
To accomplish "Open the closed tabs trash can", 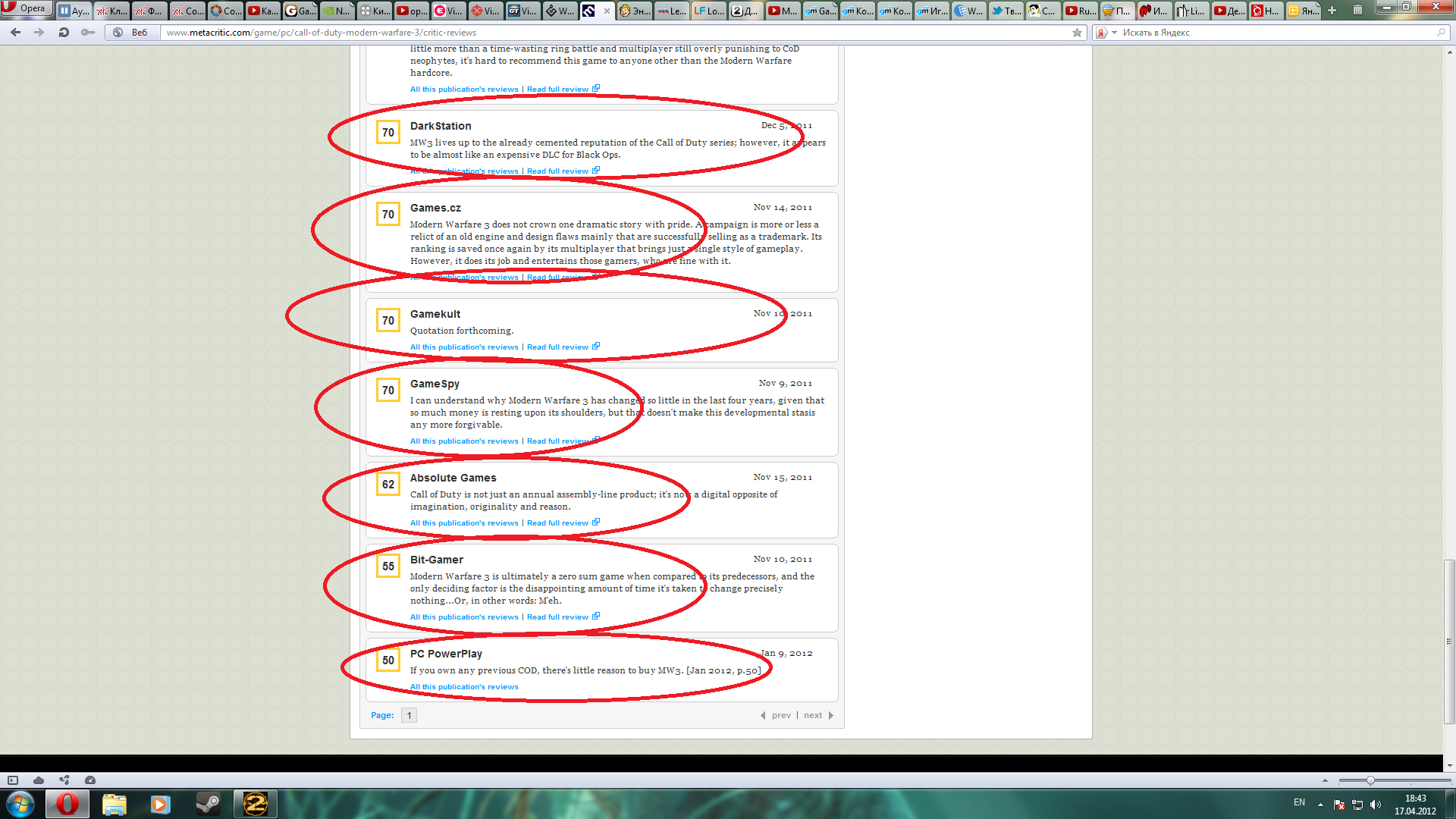I will pyautogui.click(x=1357, y=11).
